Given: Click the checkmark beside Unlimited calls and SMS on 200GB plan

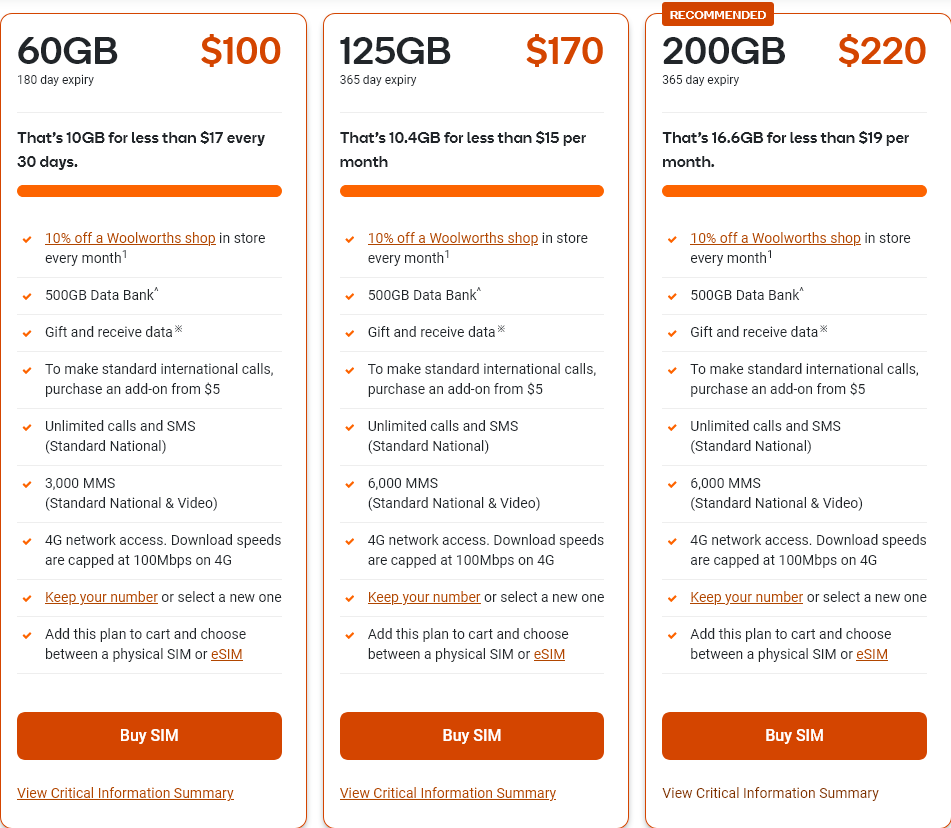Looking at the screenshot, I should (672, 426).
